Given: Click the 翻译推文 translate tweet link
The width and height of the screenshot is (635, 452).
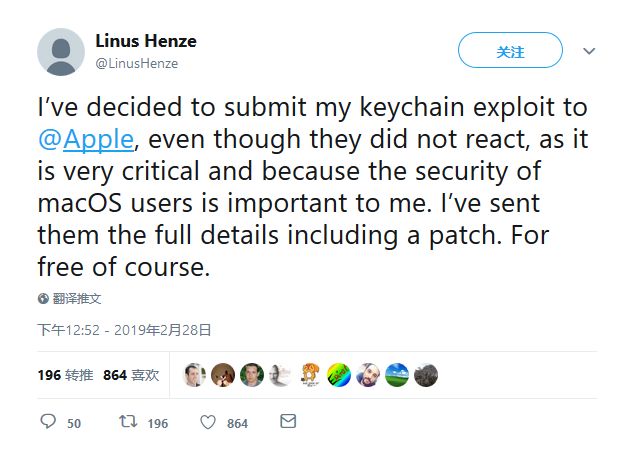Looking at the screenshot, I should tap(77, 298).
